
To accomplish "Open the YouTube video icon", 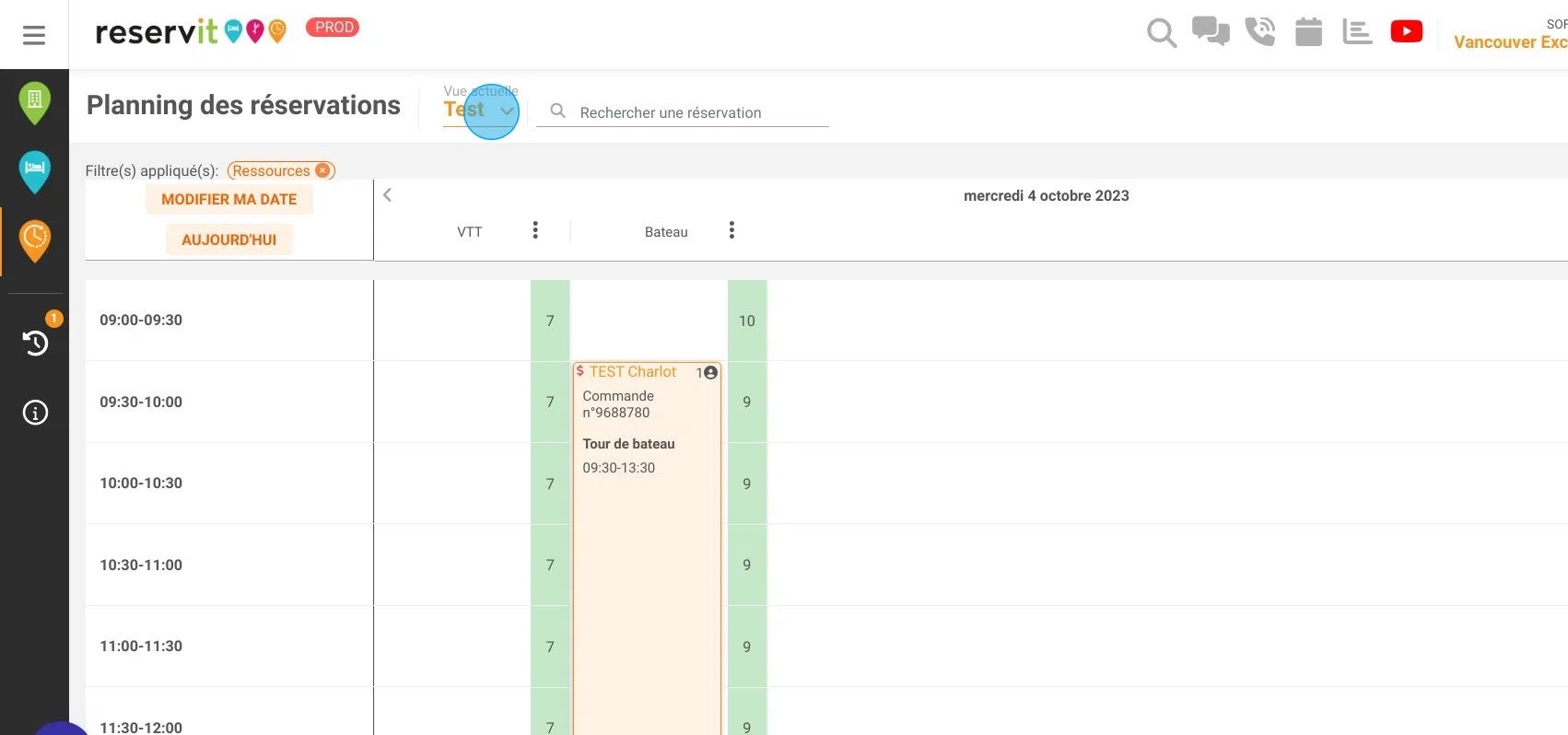I will pyautogui.click(x=1406, y=31).
